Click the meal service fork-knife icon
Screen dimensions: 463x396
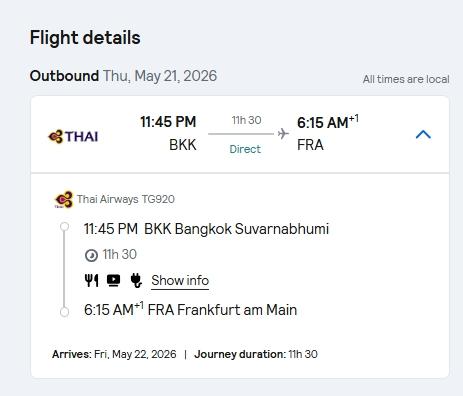click(x=91, y=280)
